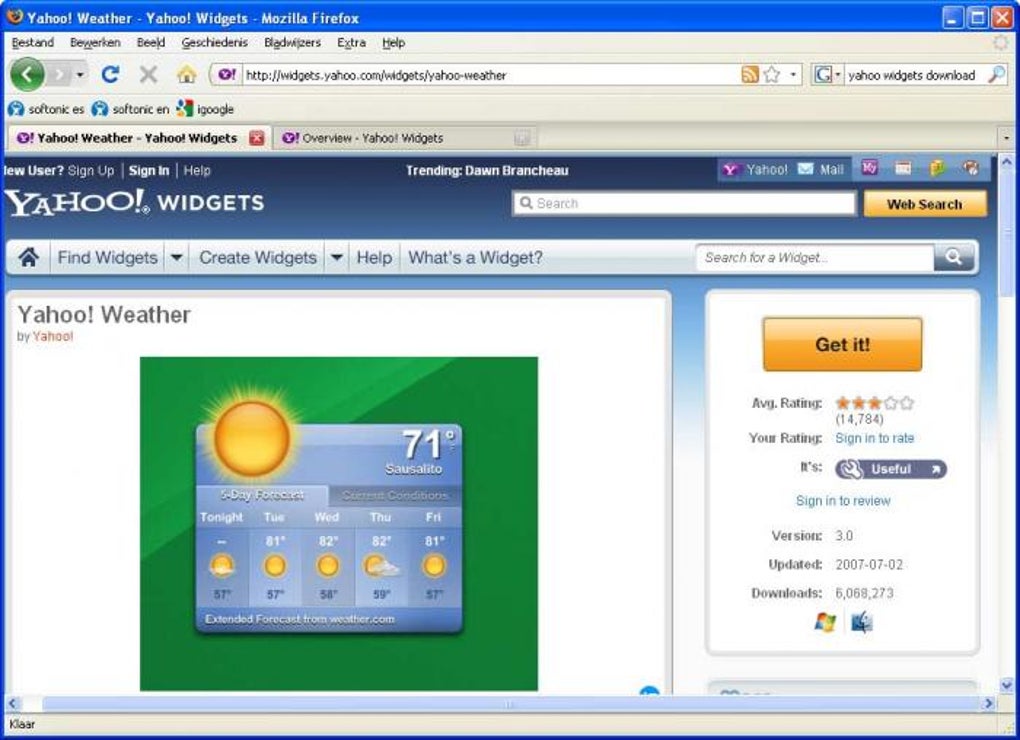Expand the Create Widgets dropdown arrow

336,257
